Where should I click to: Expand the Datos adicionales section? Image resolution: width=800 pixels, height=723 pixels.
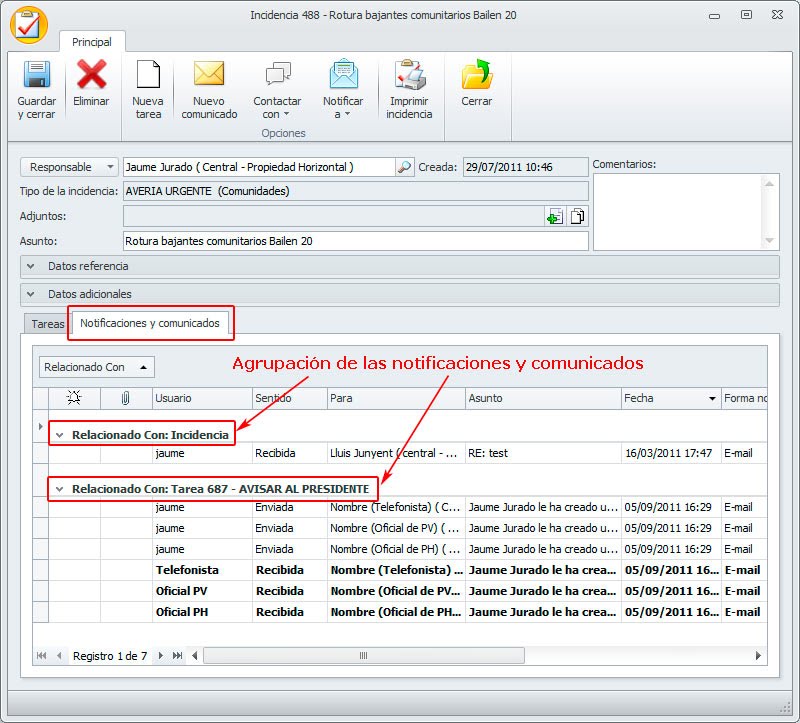[x=31, y=294]
